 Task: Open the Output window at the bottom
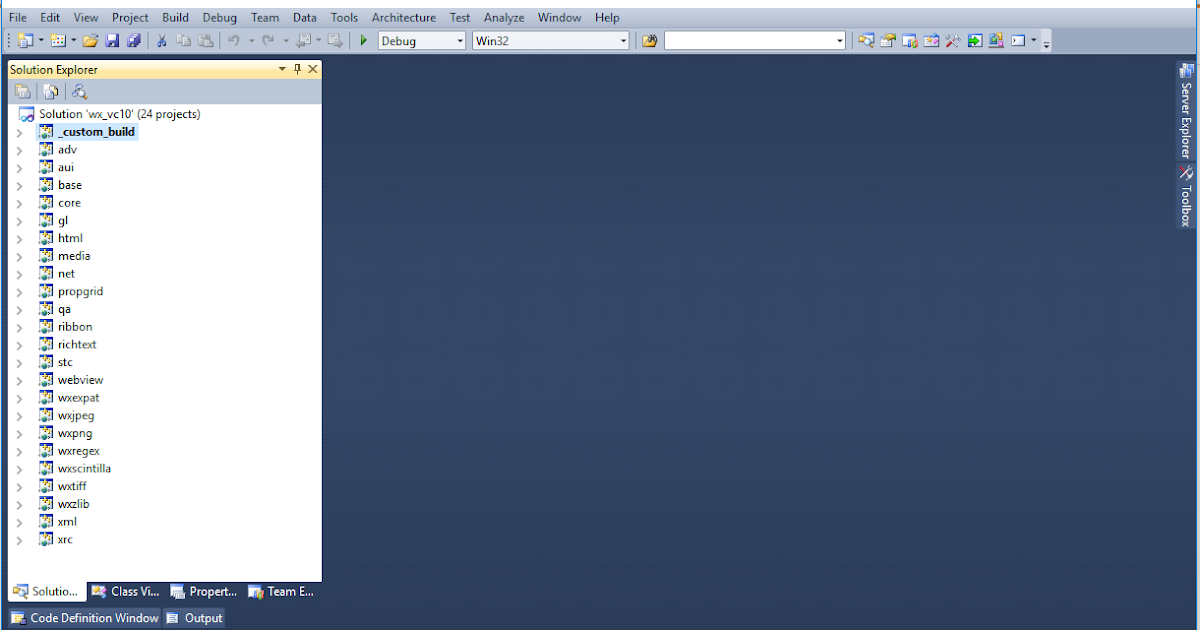[193, 617]
